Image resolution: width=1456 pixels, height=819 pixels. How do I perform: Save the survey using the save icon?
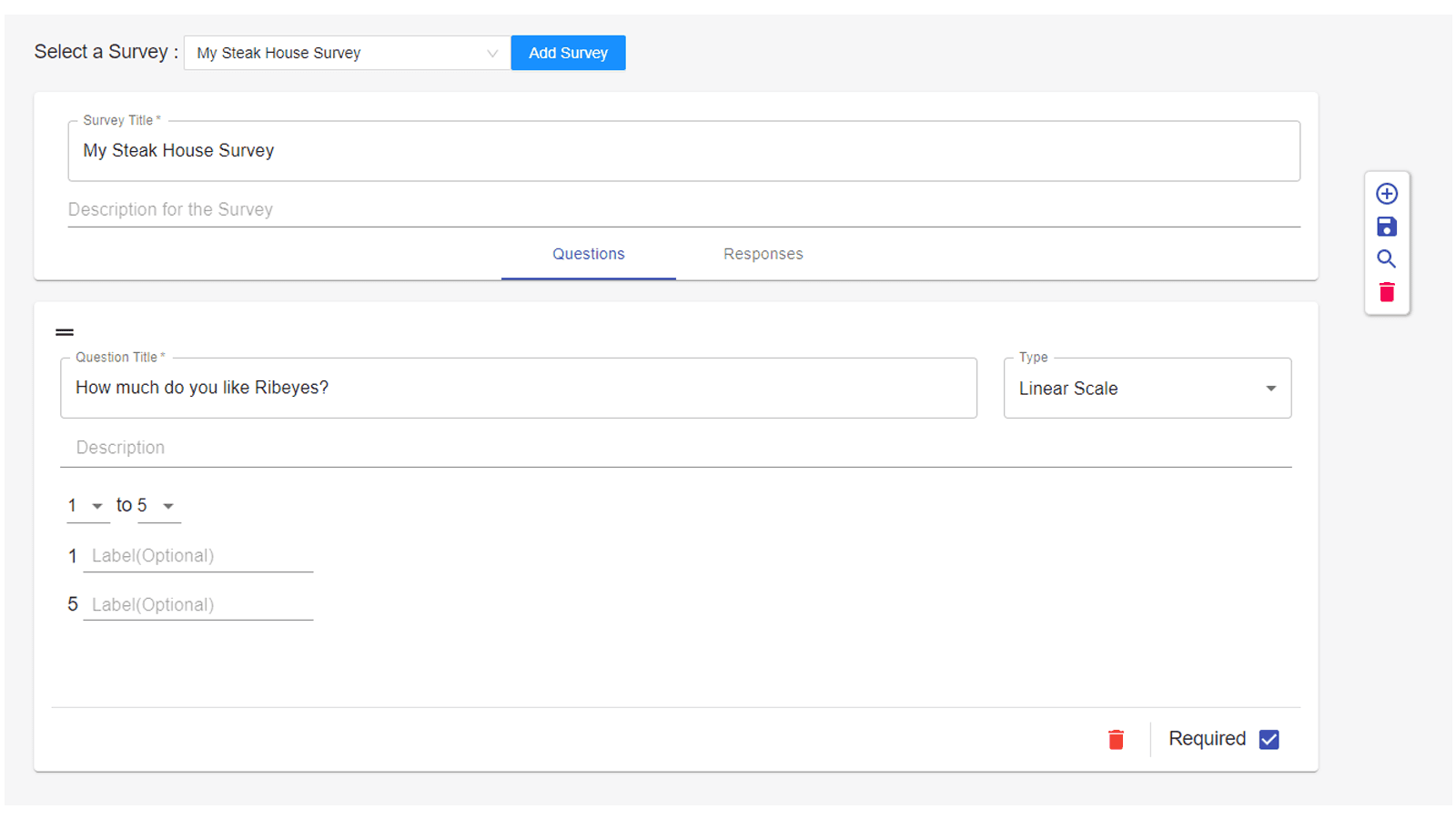(1386, 226)
